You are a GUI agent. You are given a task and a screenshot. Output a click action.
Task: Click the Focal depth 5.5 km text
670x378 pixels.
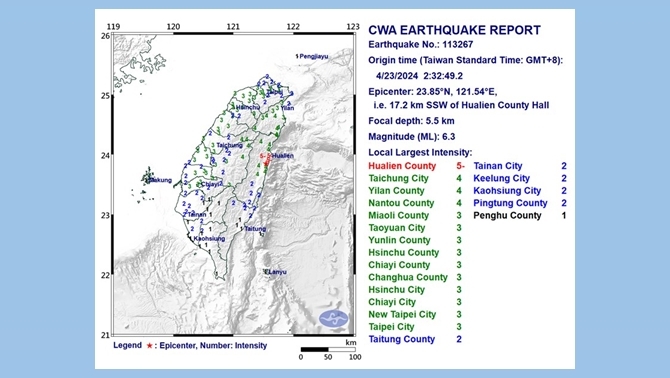point(411,121)
